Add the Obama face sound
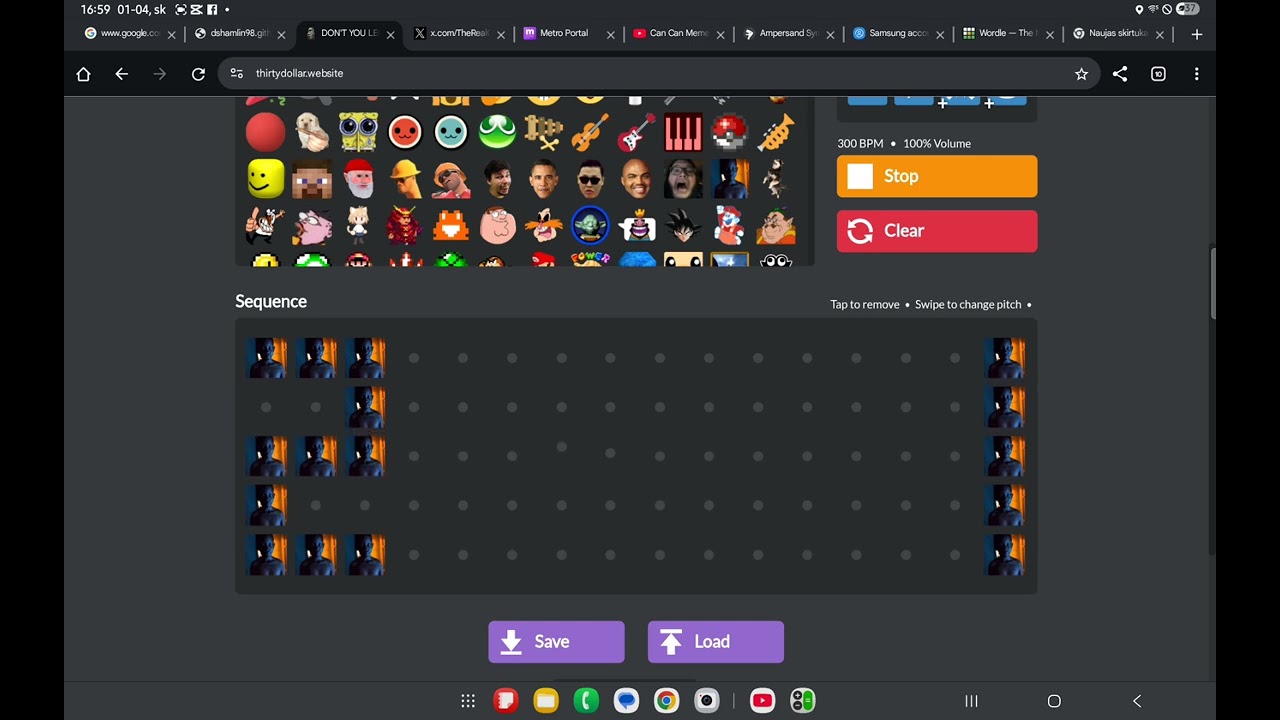Viewport: 1280px width, 720px height. (x=544, y=179)
